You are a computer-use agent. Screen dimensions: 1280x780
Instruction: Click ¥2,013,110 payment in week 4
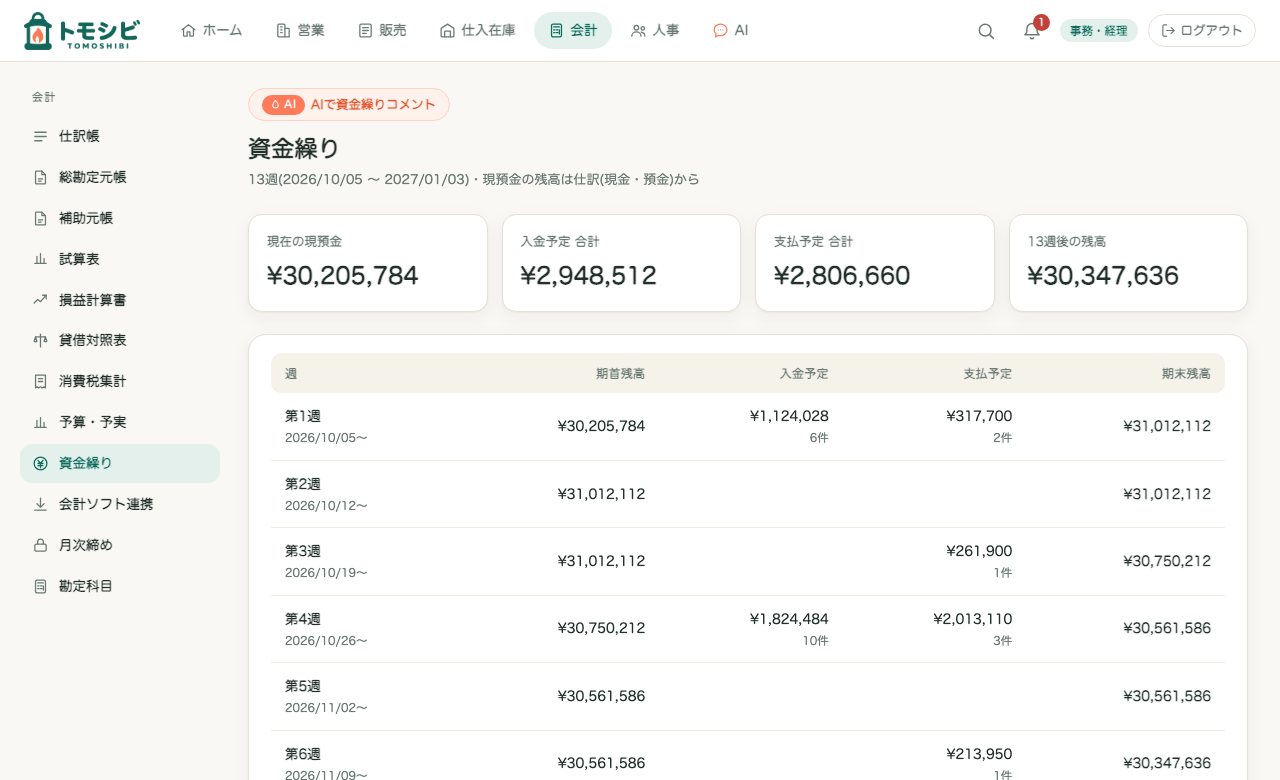point(973,619)
